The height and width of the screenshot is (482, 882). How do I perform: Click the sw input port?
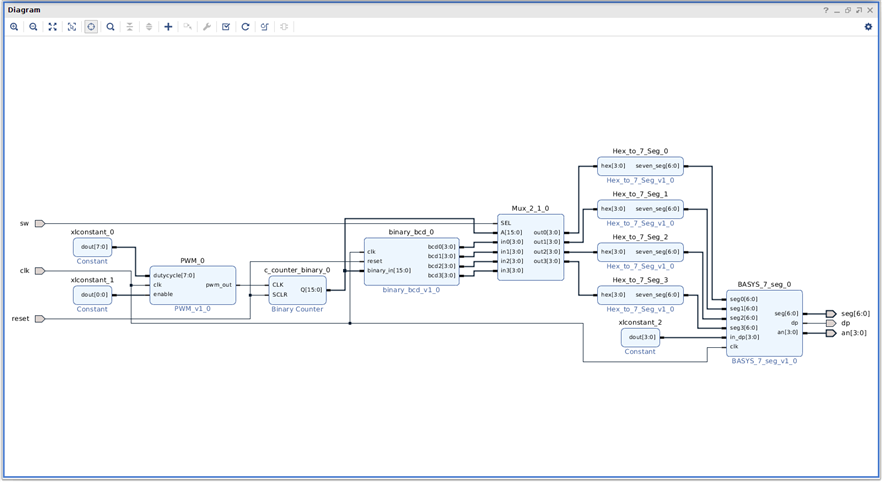pyautogui.click(x=40, y=223)
